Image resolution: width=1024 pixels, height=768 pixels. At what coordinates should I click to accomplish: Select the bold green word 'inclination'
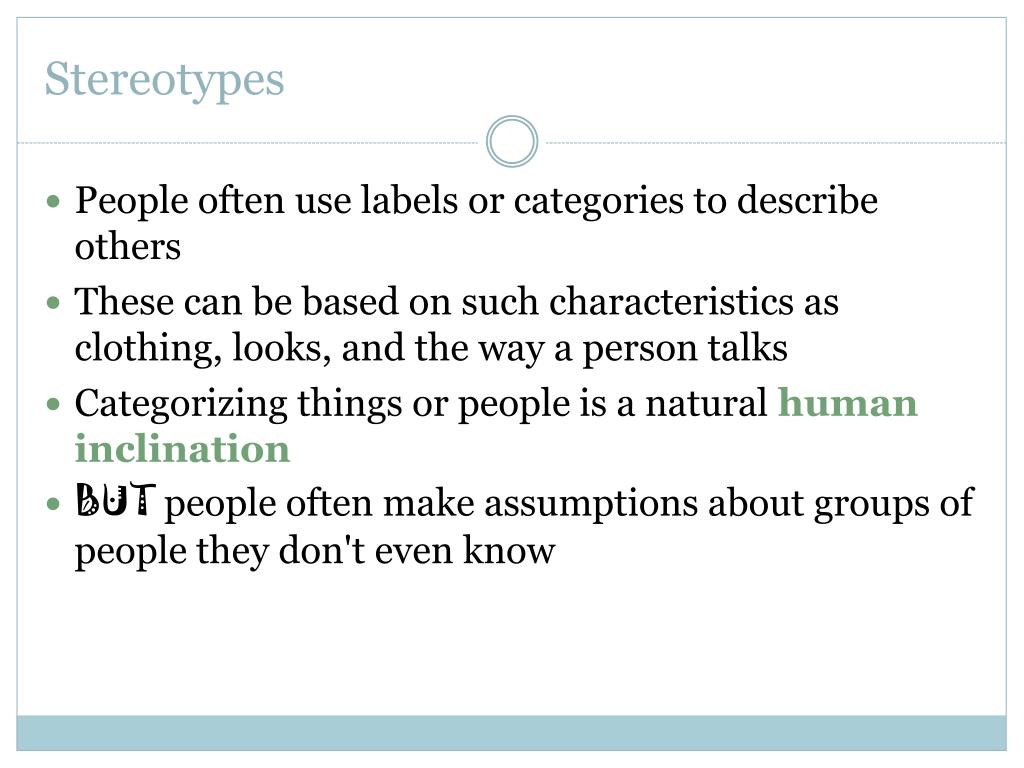pyautogui.click(x=182, y=449)
